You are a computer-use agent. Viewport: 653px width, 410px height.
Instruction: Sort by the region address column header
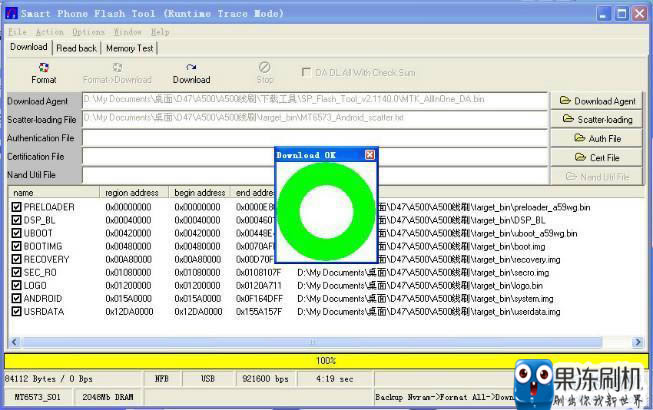click(x=135, y=192)
